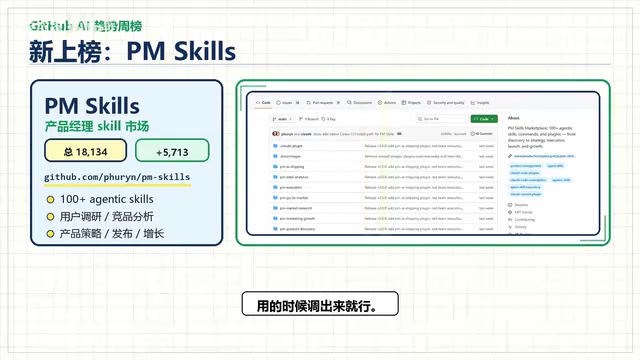Viewport: 640px width, 360px height.
Task: Open the Code tab in the repository
Action: 263,103
